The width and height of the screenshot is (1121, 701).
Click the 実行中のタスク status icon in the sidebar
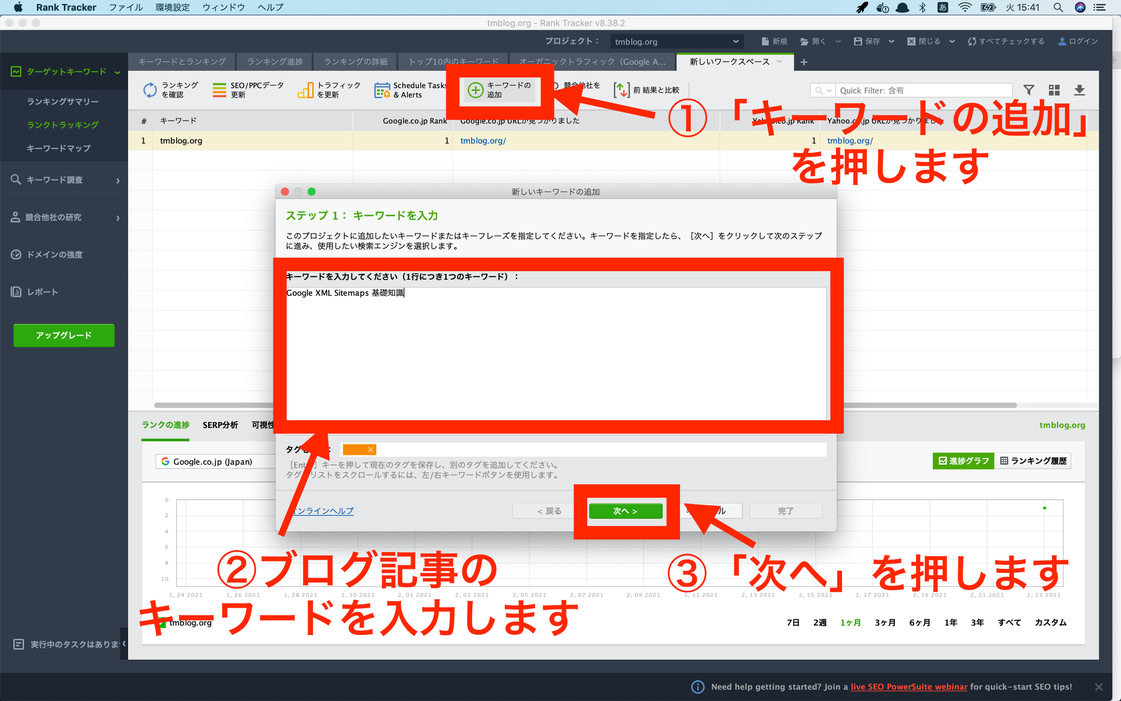click(x=19, y=644)
